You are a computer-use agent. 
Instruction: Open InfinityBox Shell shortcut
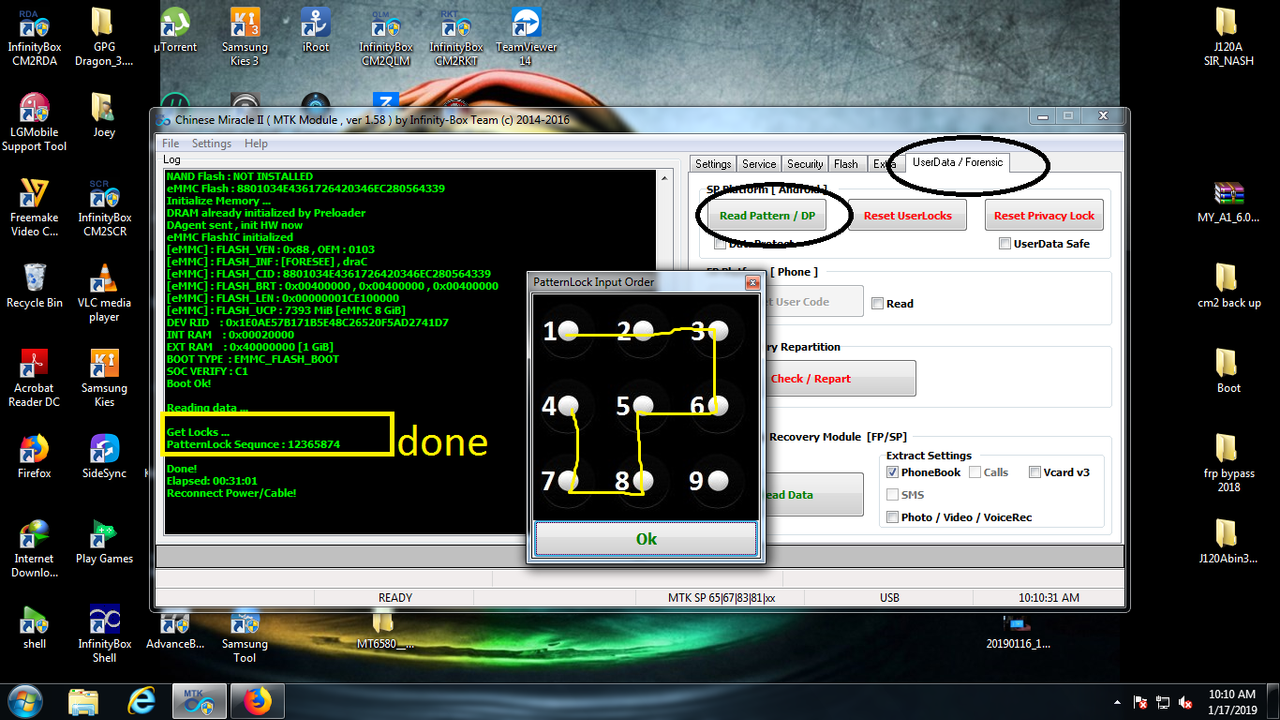pos(104,634)
